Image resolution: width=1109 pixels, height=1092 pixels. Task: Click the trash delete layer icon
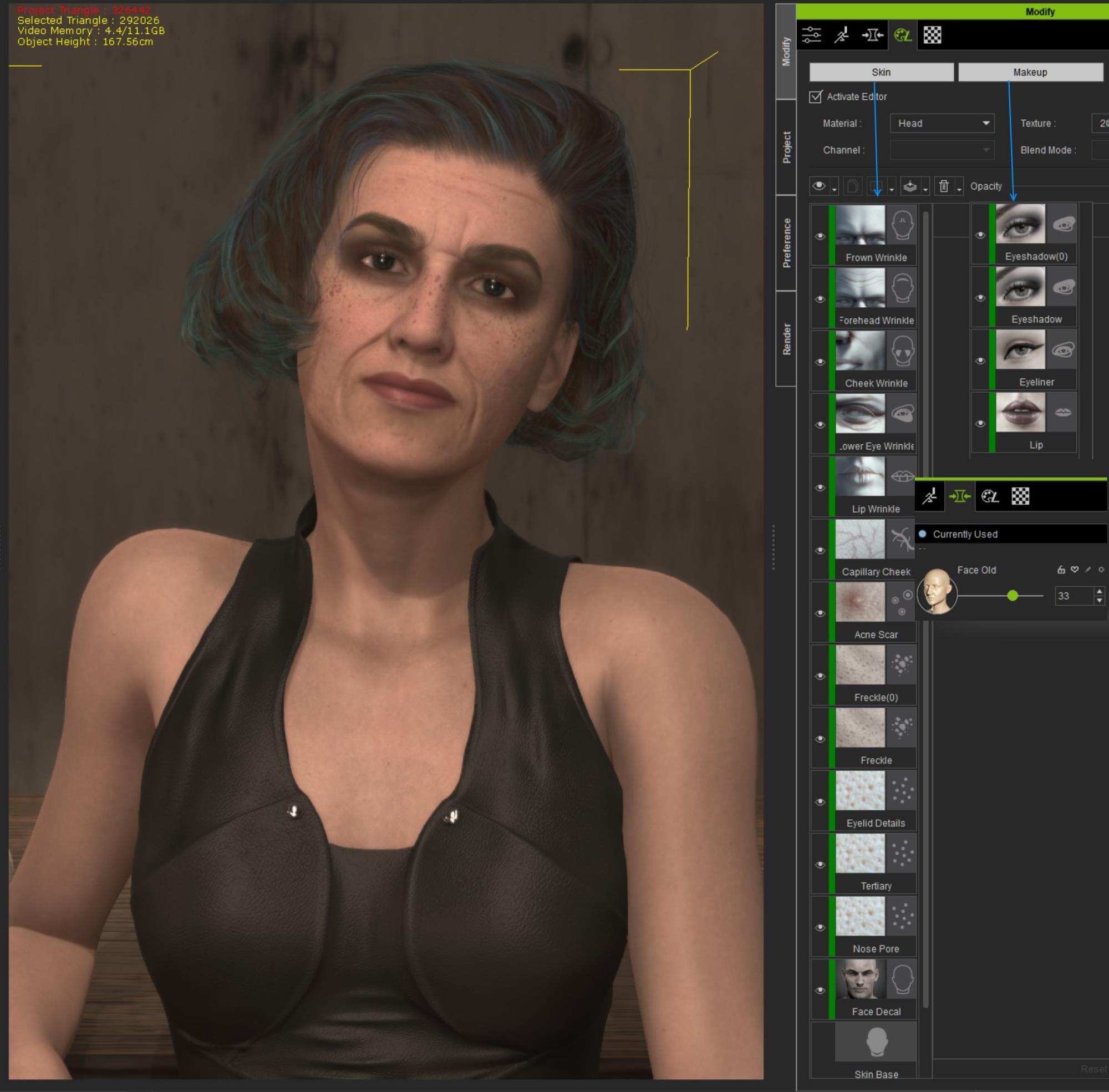point(944,186)
